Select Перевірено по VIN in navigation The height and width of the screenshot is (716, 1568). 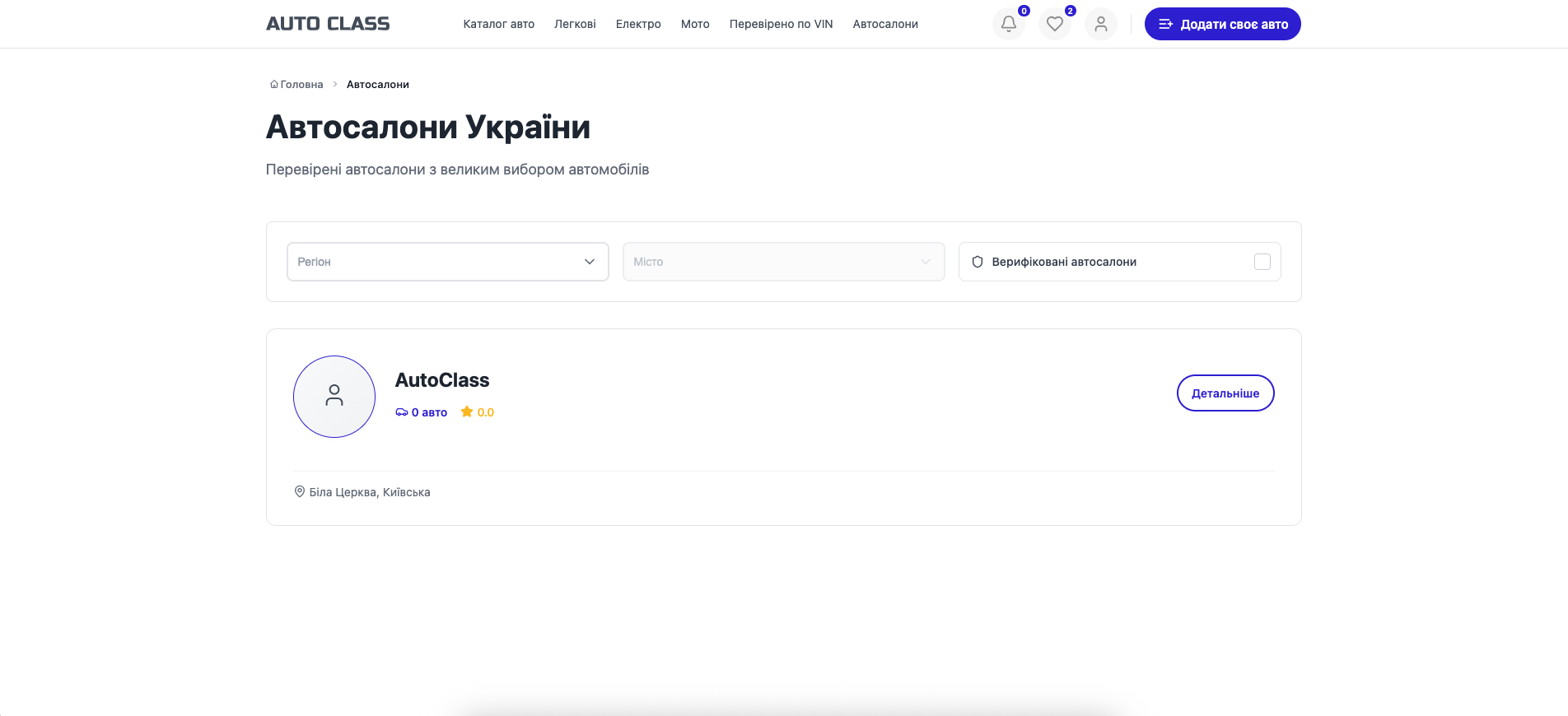point(781,24)
